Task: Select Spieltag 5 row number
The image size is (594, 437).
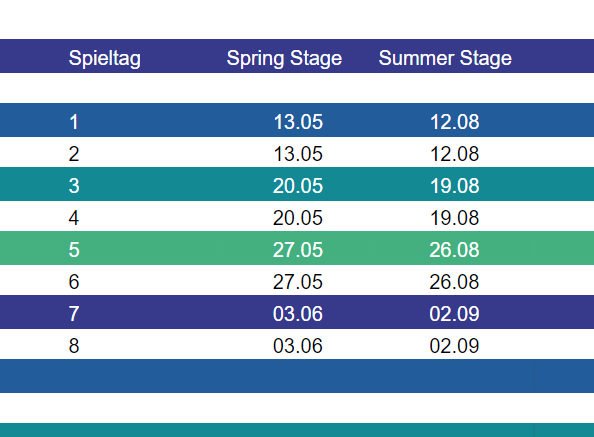Action: [x=74, y=250]
